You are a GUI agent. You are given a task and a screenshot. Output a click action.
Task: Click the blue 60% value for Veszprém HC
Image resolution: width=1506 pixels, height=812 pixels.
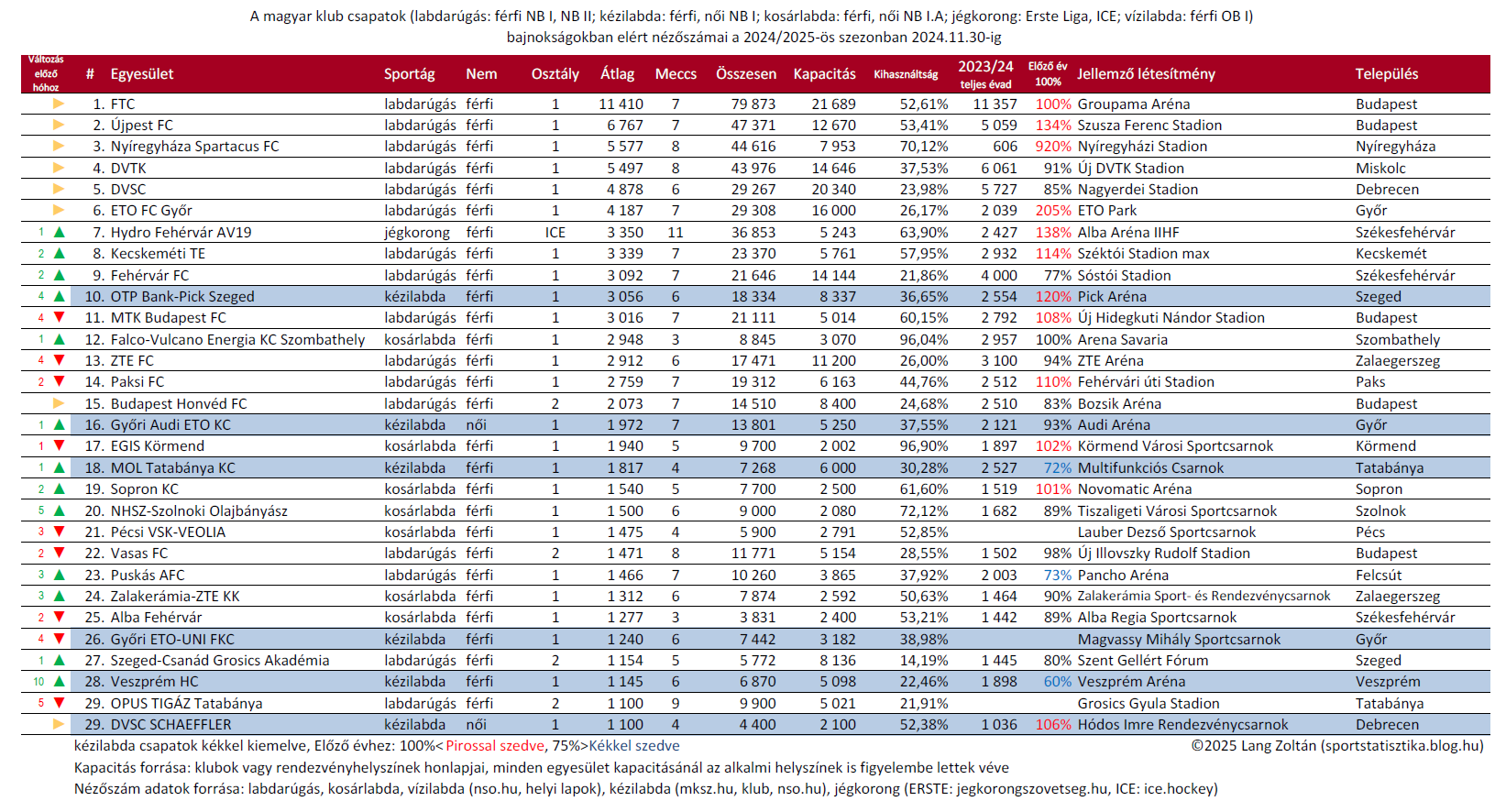tap(1058, 681)
